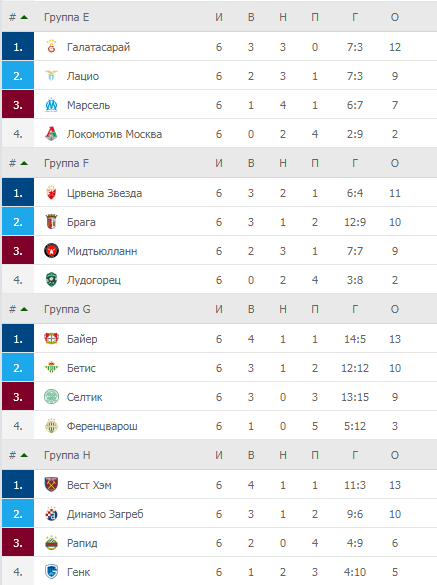Sort Группа F by position arrow

point(24,163)
